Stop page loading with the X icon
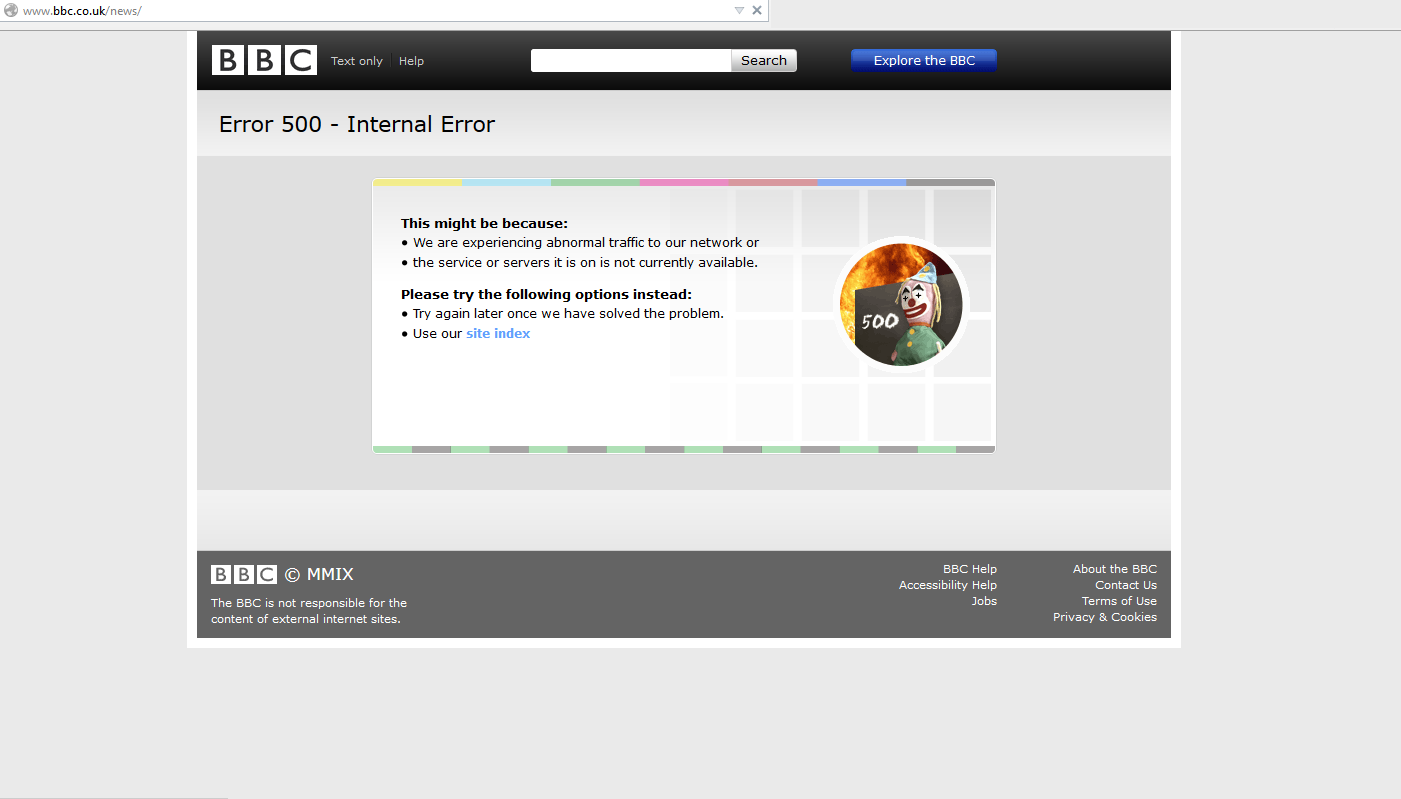The height and width of the screenshot is (799, 1401). click(x=757, y=10)
